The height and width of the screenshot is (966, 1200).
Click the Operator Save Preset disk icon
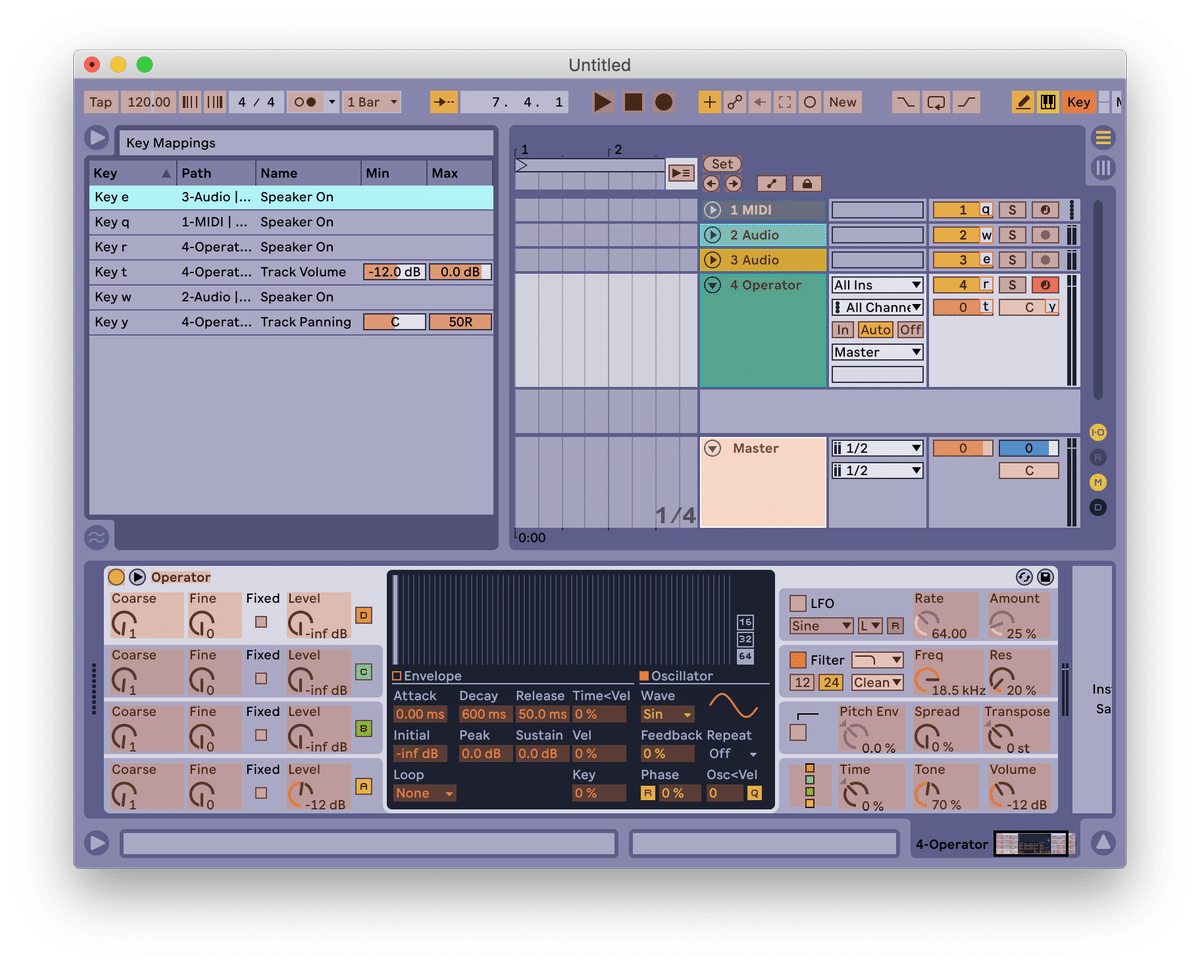click(1045, 577)
